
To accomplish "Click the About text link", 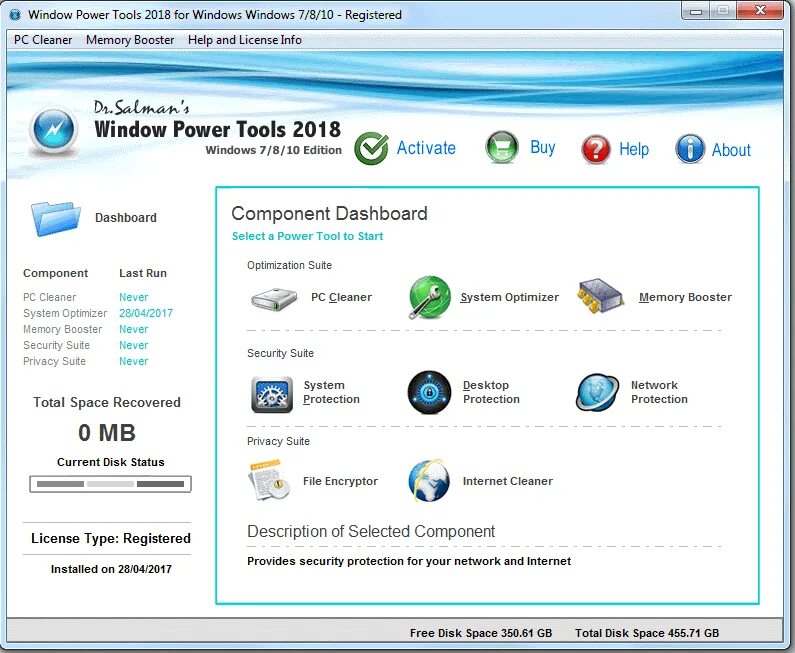I will (x=731, y=150).
